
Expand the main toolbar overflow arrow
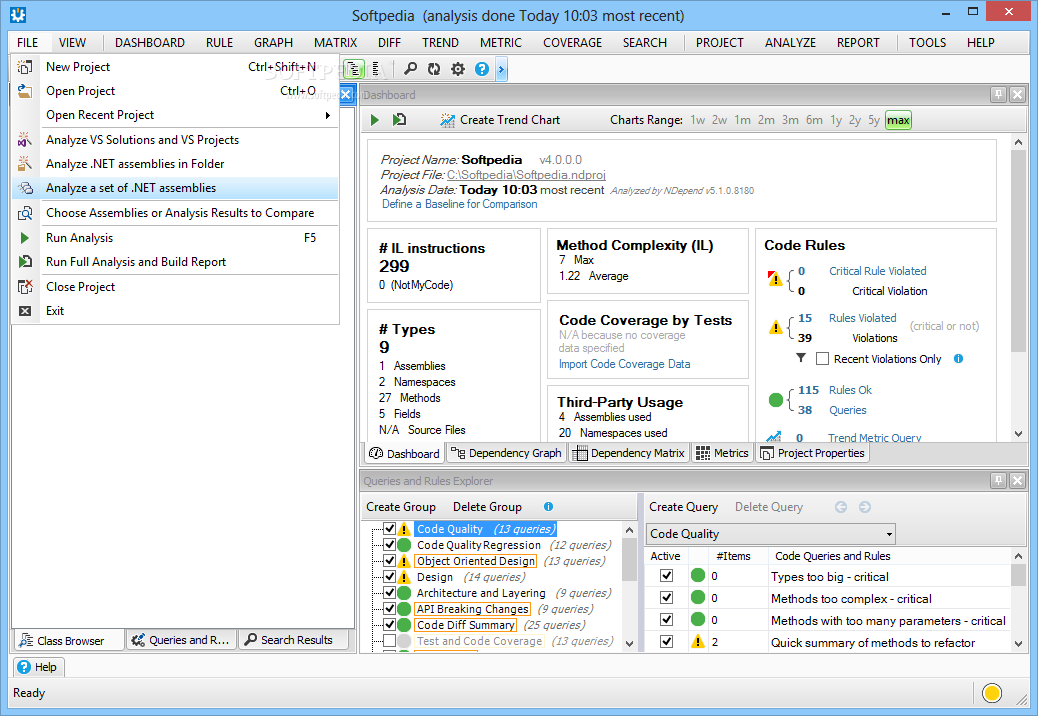(x=502, y=69)
